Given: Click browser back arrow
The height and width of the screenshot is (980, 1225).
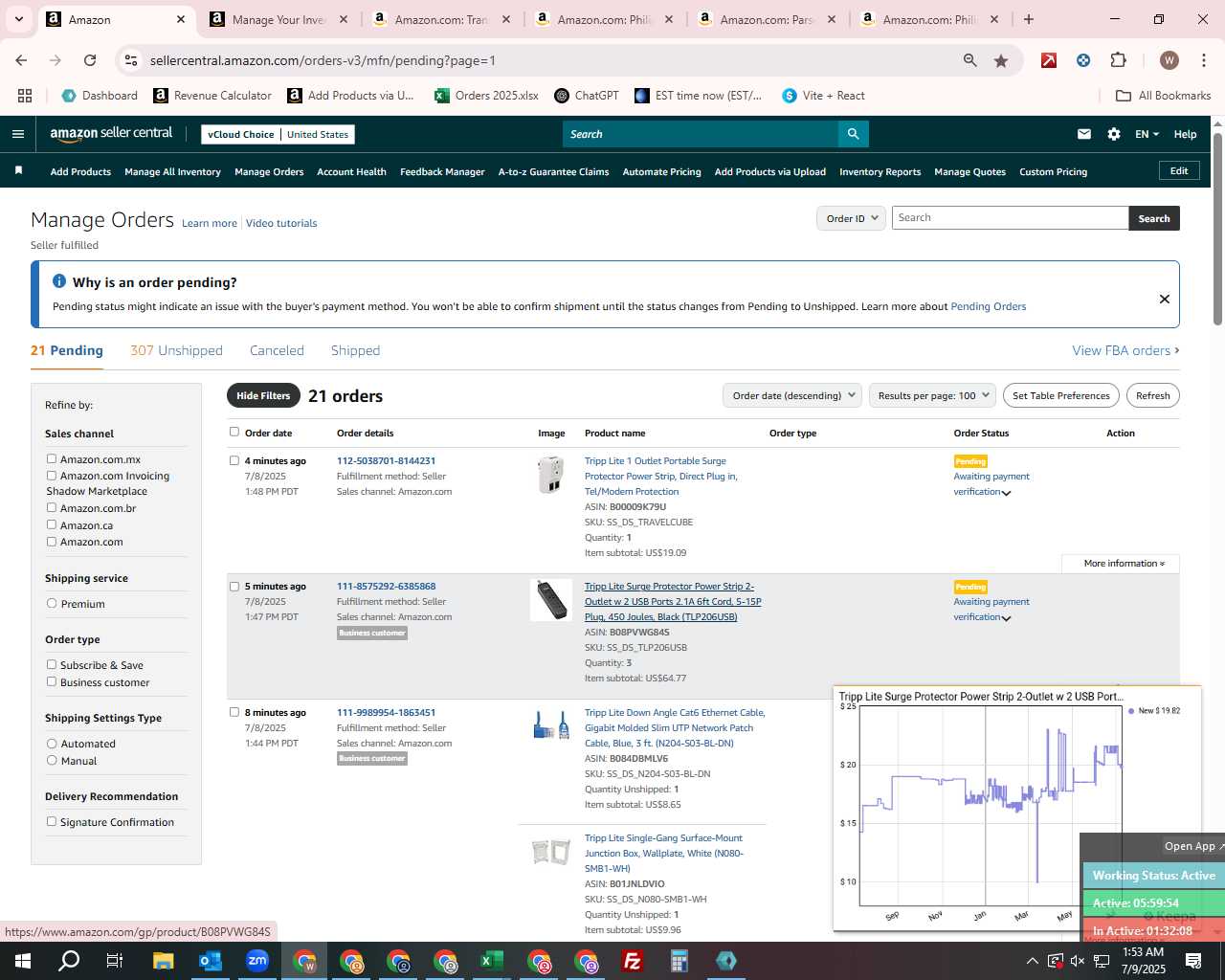Looking at the screenshot, I should click(x=21, y=60).
